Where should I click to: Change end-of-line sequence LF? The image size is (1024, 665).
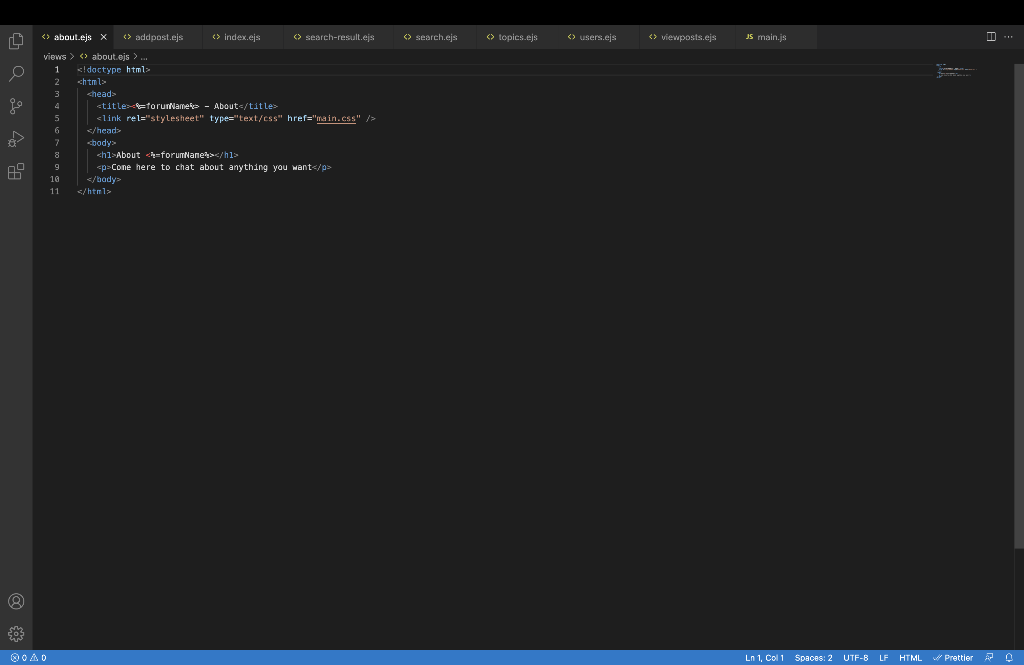tap(884, 658)
